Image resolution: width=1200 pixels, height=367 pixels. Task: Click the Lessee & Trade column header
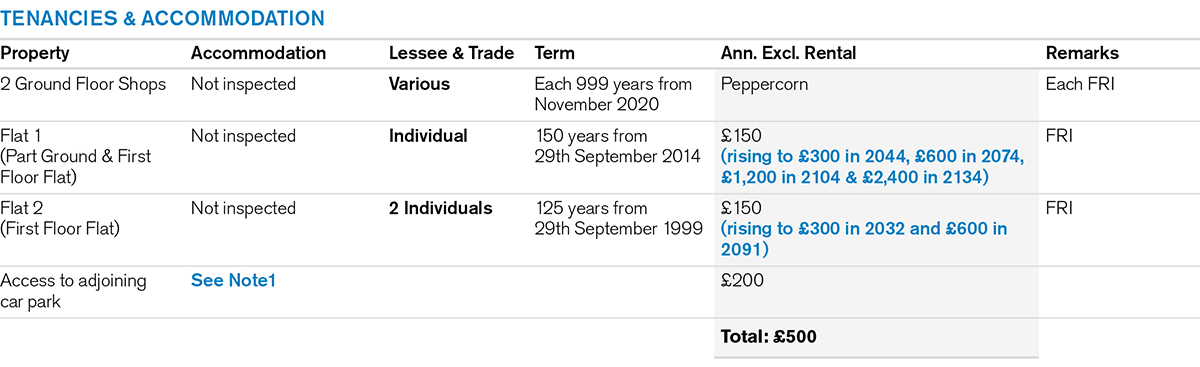(451, 53)
